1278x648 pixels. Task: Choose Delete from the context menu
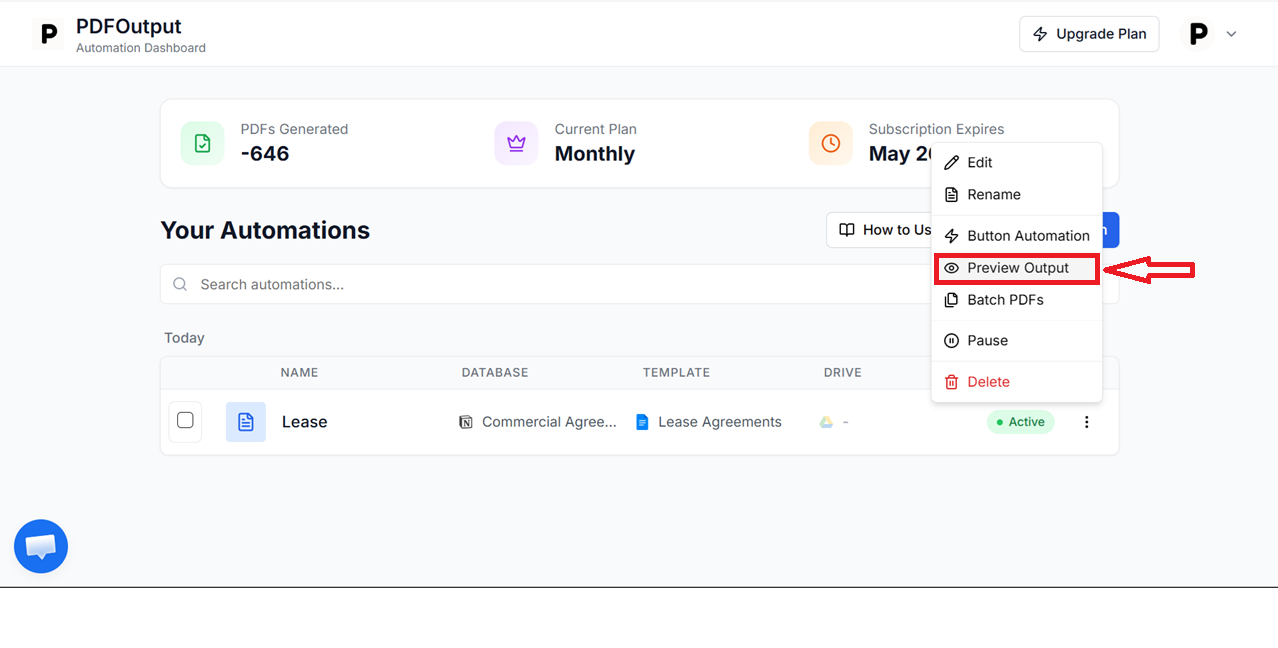pyautogui.click(x=1016, y=382)
